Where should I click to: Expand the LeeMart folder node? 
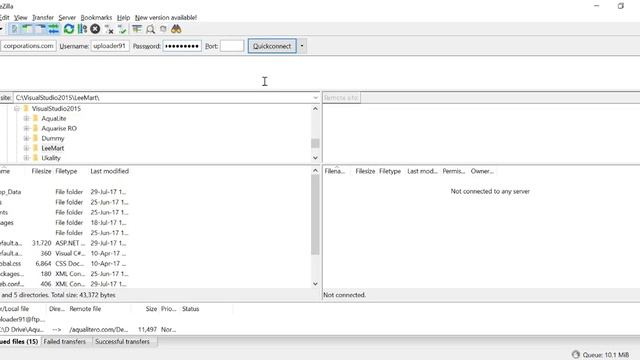(27, 148)
